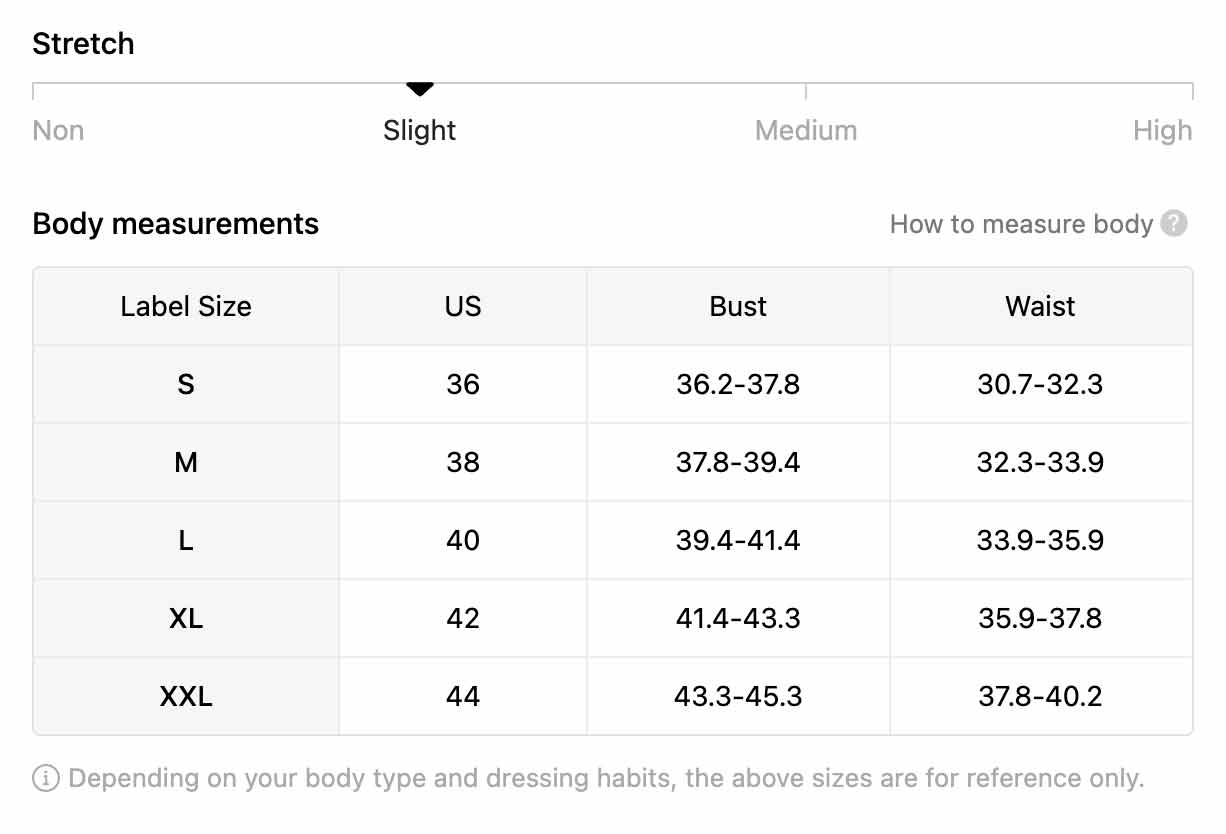The width and height of the screenshot is (1226, 834).
Task: Click the waist value 37.8-40.2
Action: 1041,696
